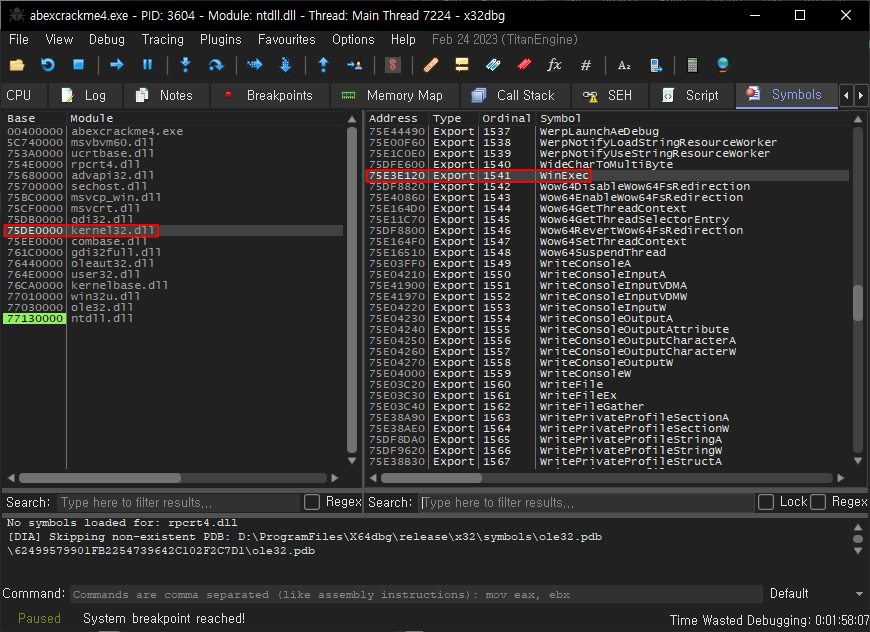
Task: Find intermodular calls icon
Action: point(655,65)
